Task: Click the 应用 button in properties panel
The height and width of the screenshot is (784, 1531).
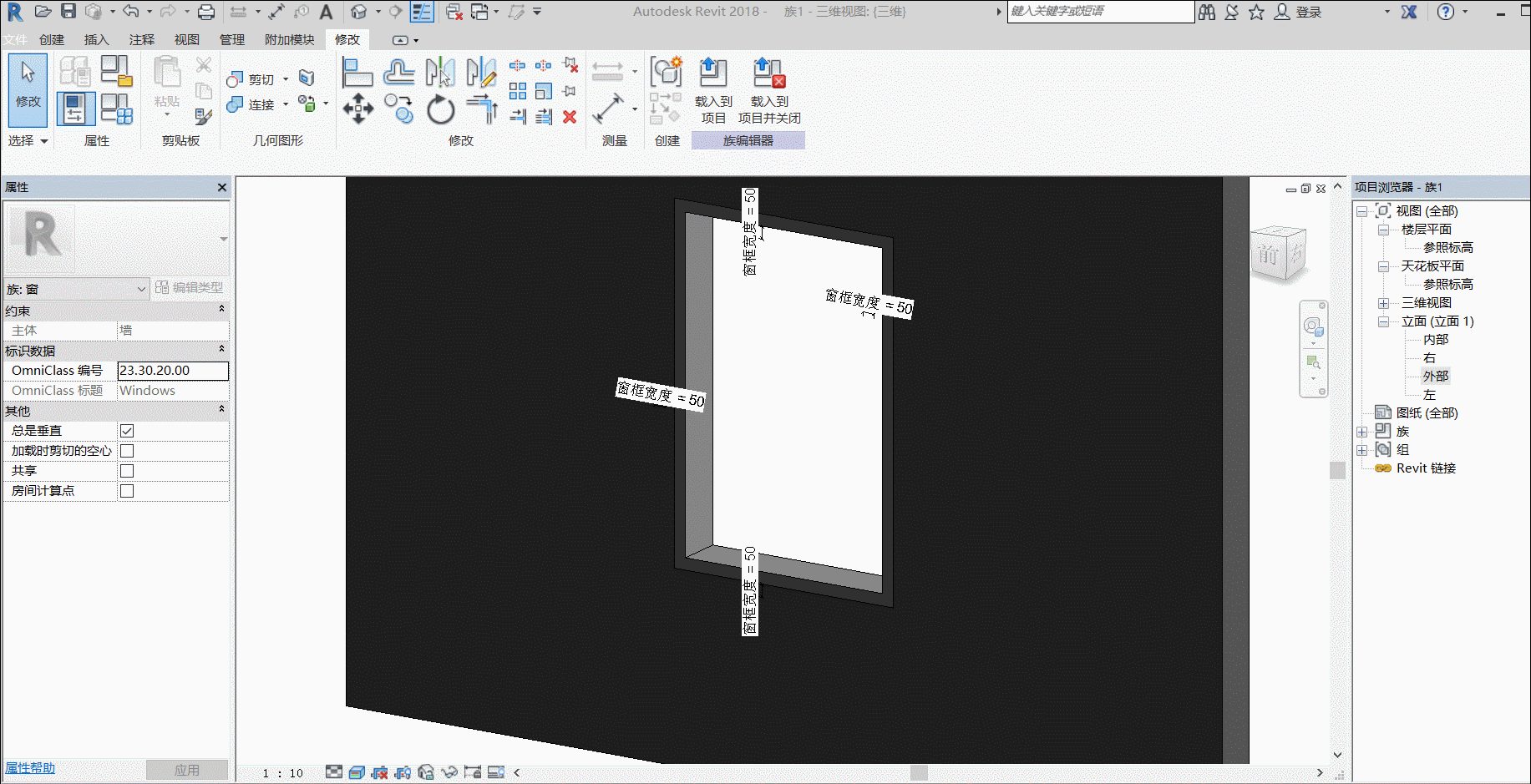Action: 187,770
